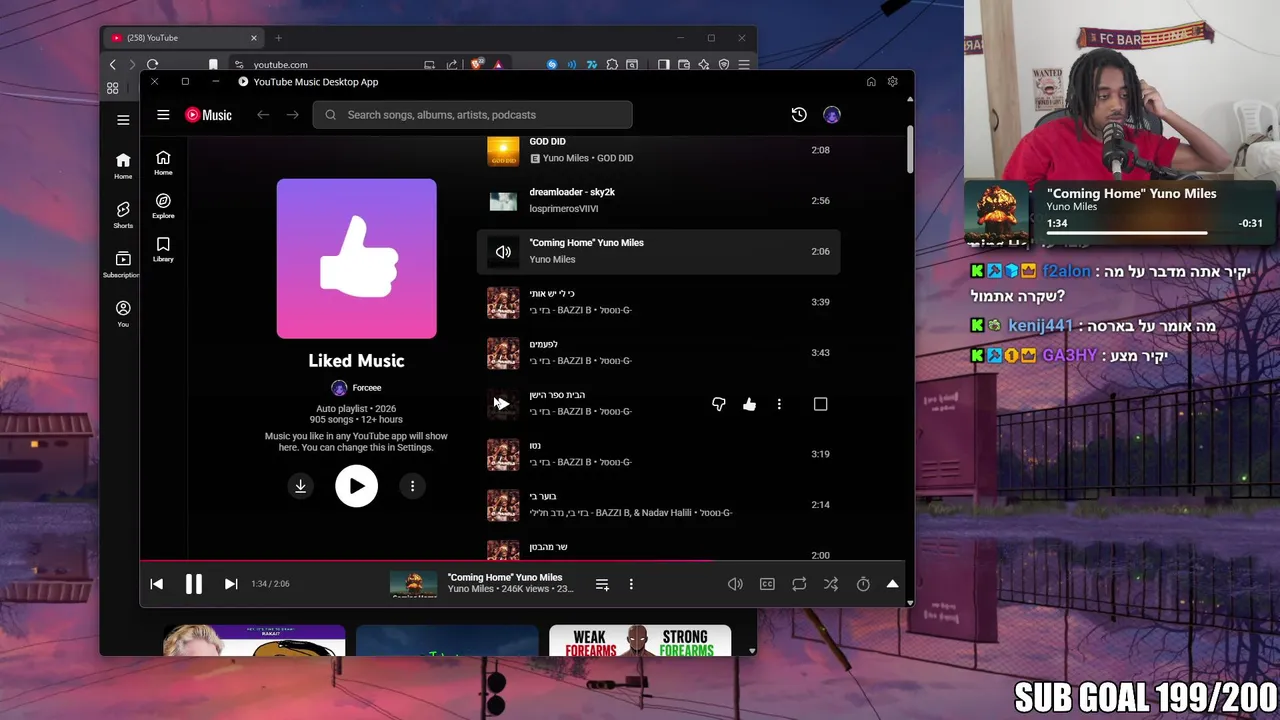Open Explore in YouTube Music sidebar

coord(163,206)
